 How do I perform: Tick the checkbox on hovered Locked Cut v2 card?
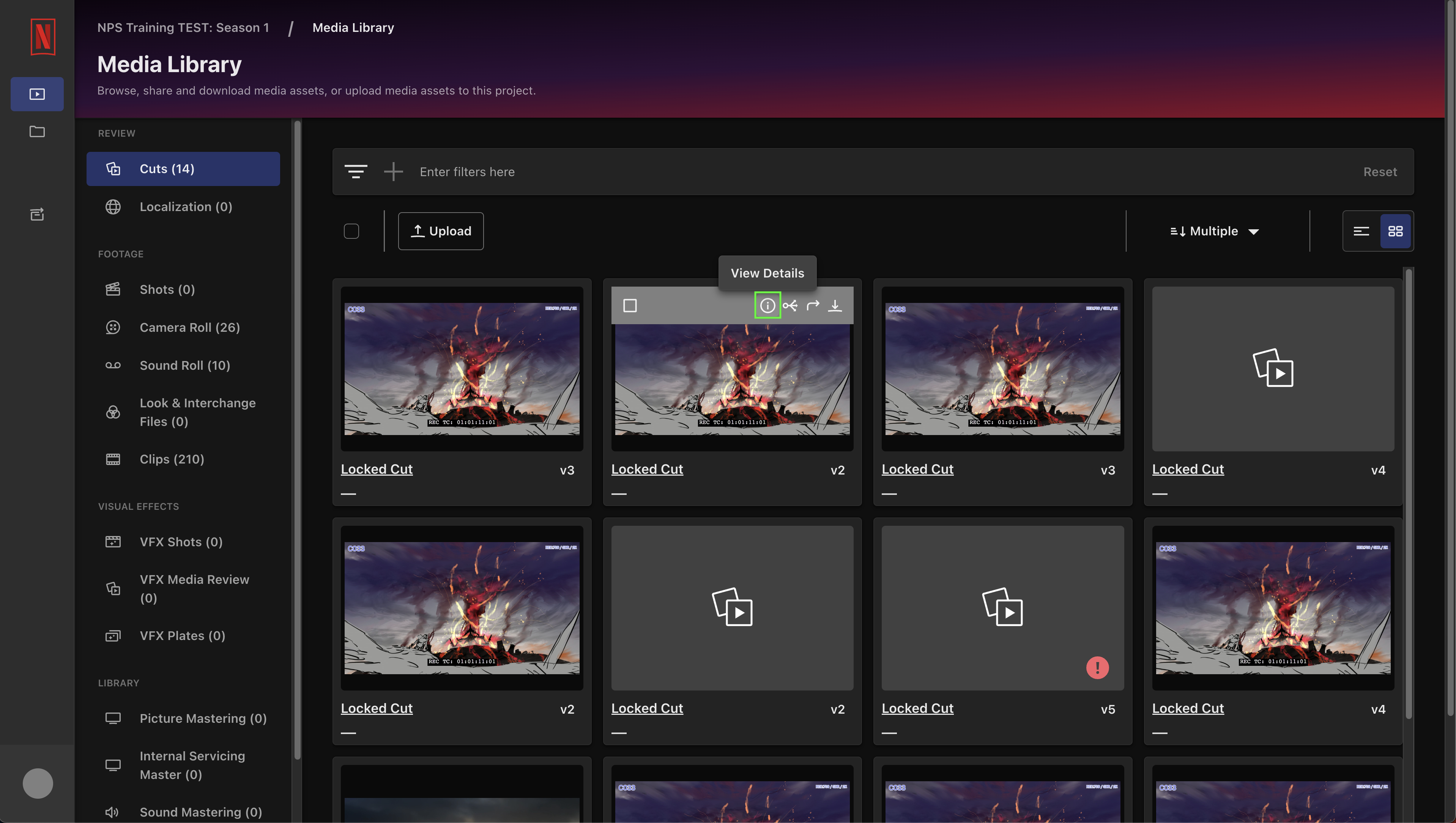click(x=630, y=305)
